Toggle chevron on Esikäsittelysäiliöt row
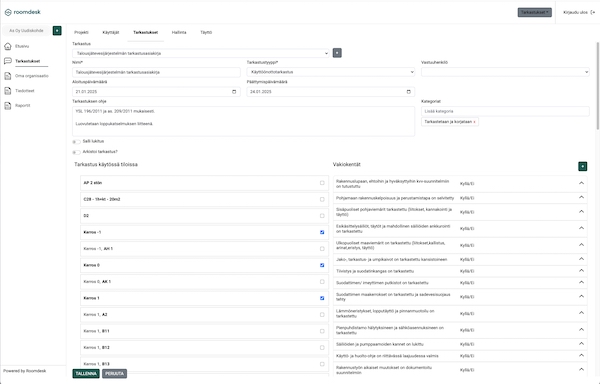 tap(581, 228)
